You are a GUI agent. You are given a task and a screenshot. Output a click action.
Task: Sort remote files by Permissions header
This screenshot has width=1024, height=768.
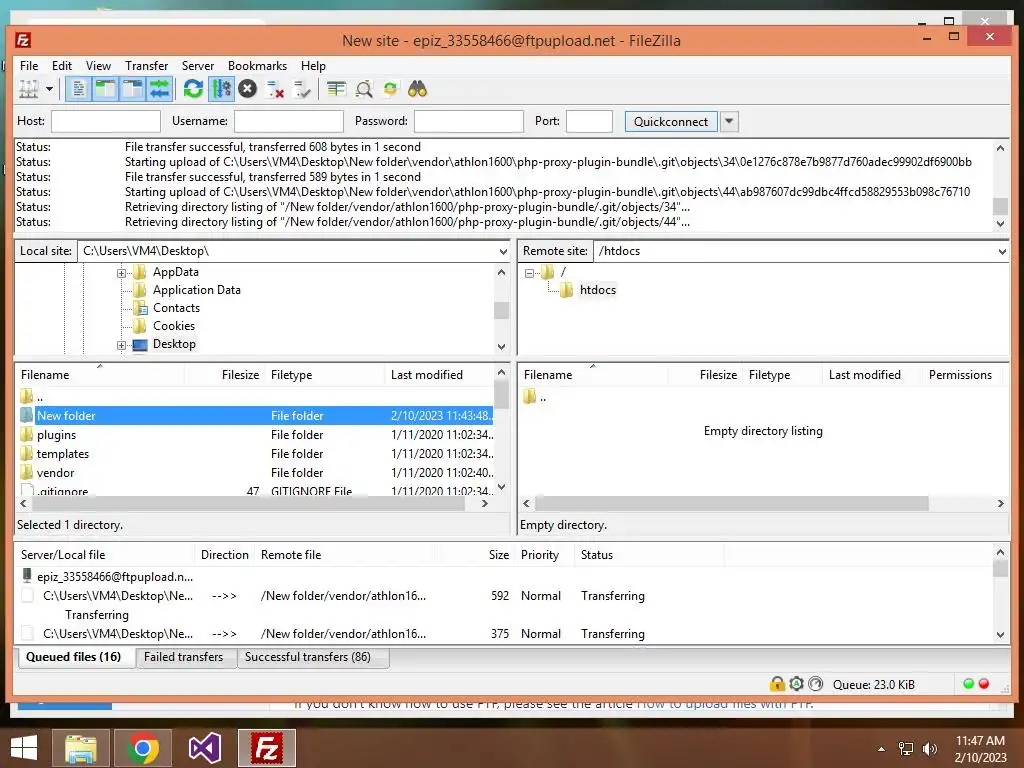960,375
